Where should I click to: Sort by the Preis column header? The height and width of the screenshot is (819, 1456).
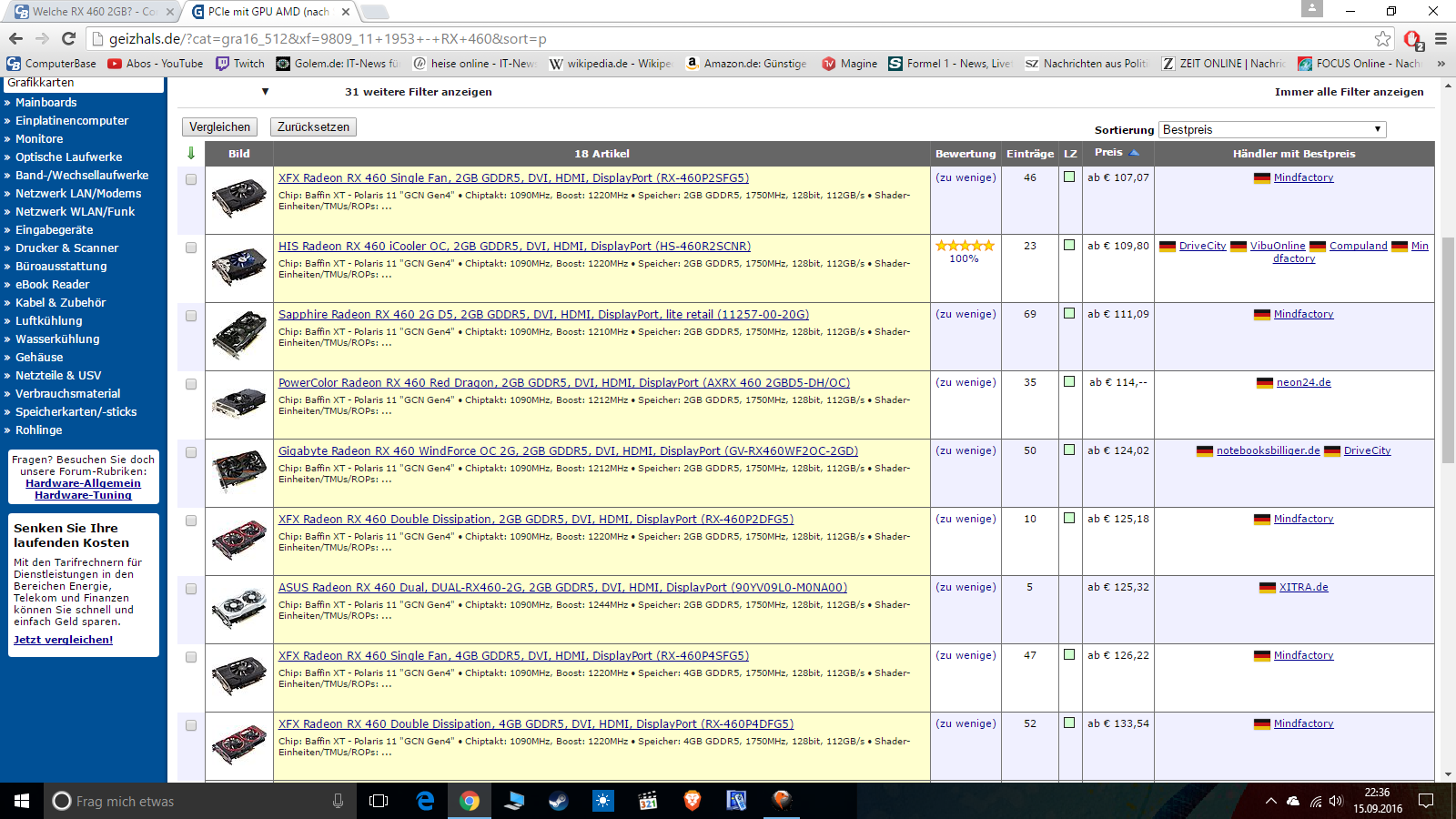[1117, 153]
